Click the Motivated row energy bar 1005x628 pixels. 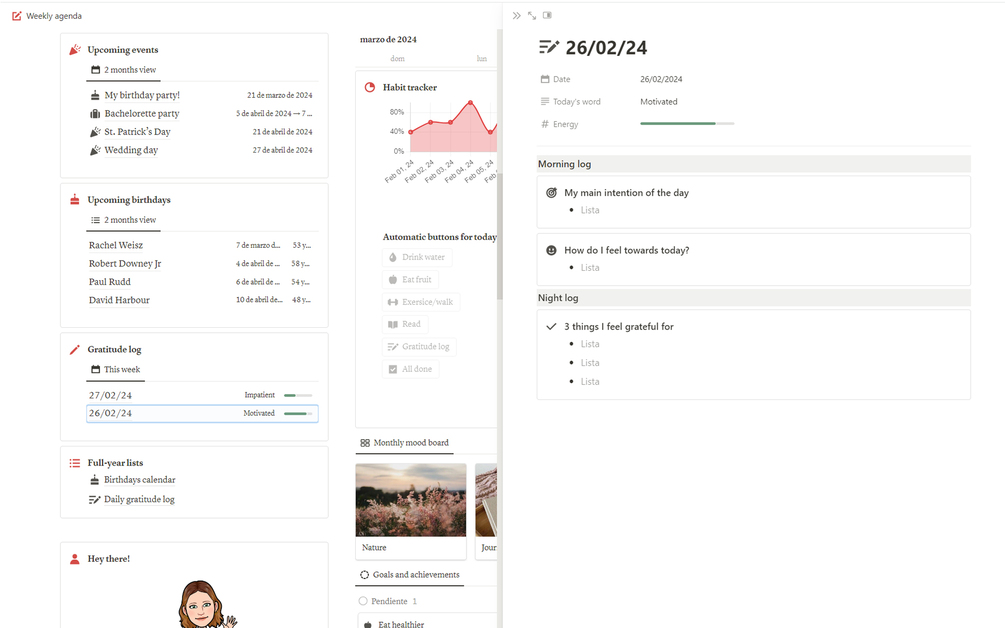pyautogui.click(x=298, y=413)
